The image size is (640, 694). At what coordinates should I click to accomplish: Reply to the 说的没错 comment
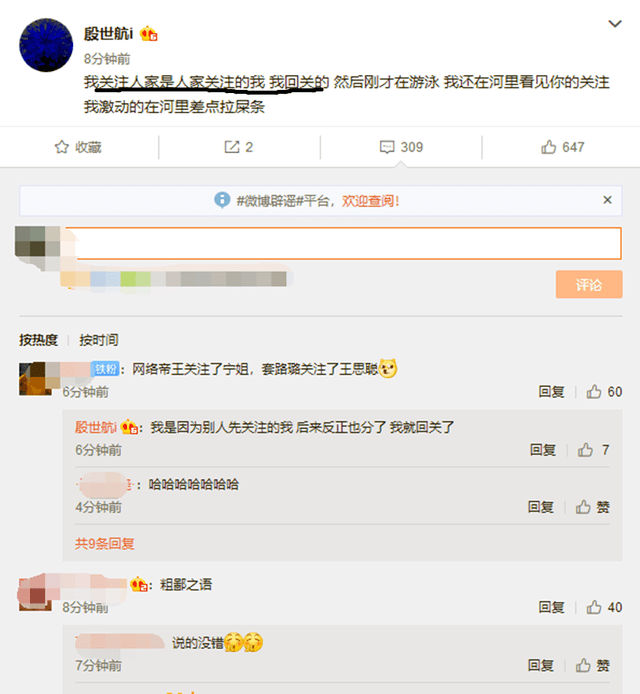pos(540,665)
